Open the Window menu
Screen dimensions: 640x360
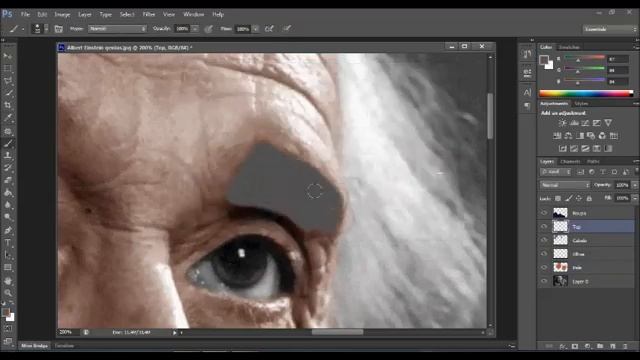(193, 14)
